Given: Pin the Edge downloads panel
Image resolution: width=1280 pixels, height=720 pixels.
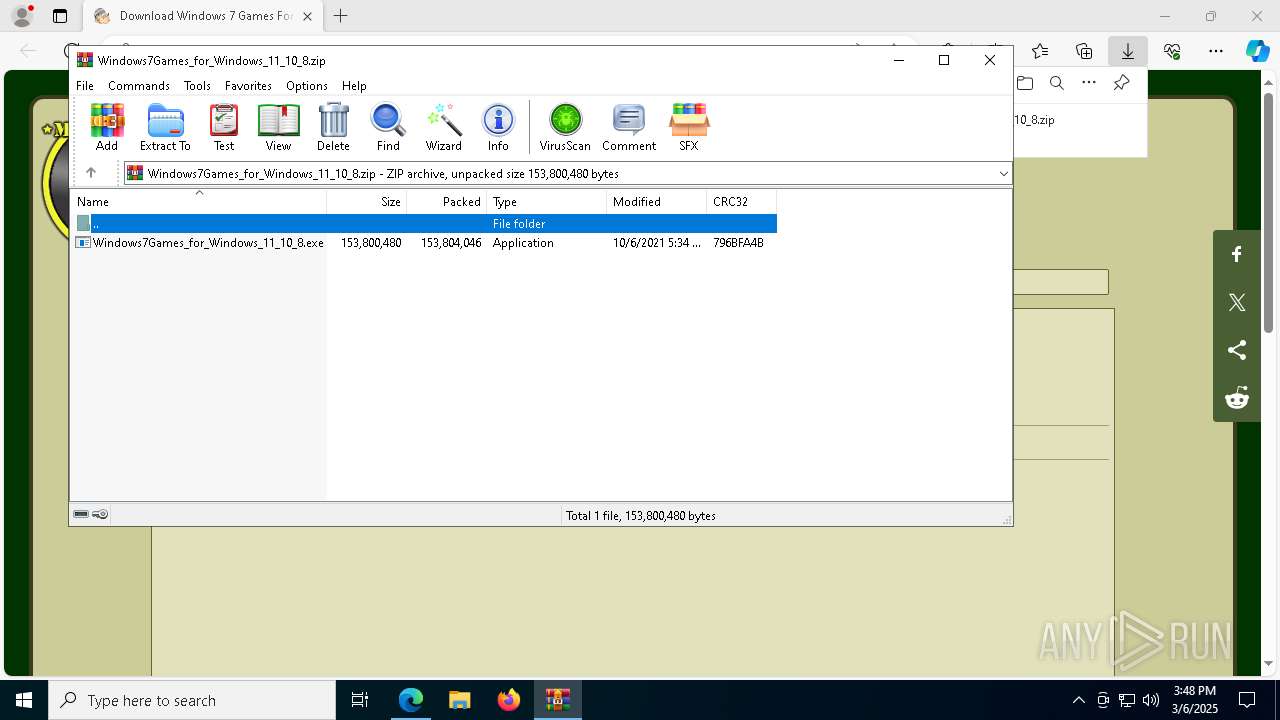Looking at the screenshot, I should click(1122, 83).
